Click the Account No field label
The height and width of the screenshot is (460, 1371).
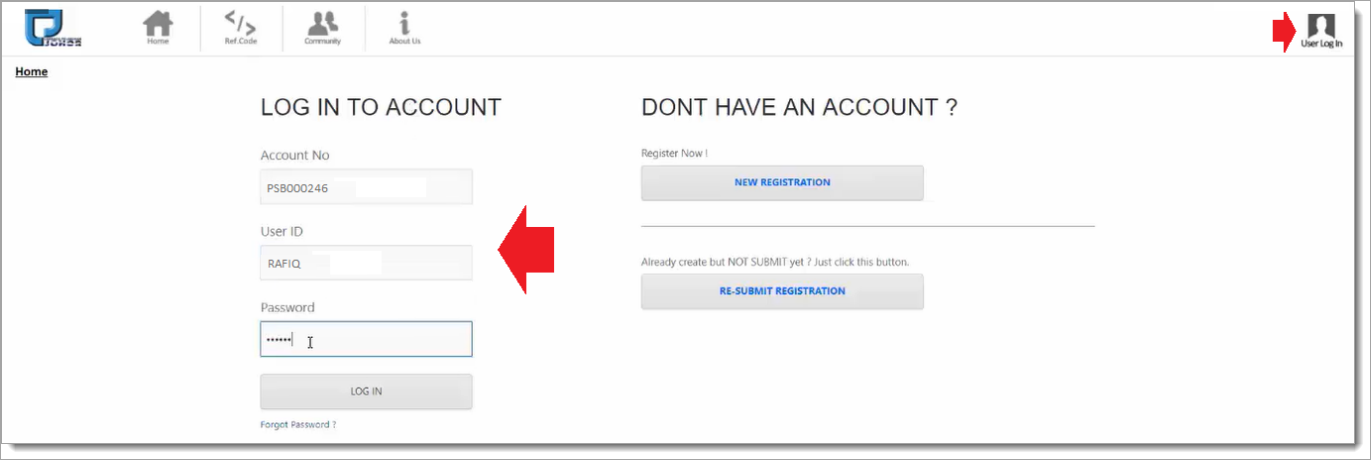point(294,155)
